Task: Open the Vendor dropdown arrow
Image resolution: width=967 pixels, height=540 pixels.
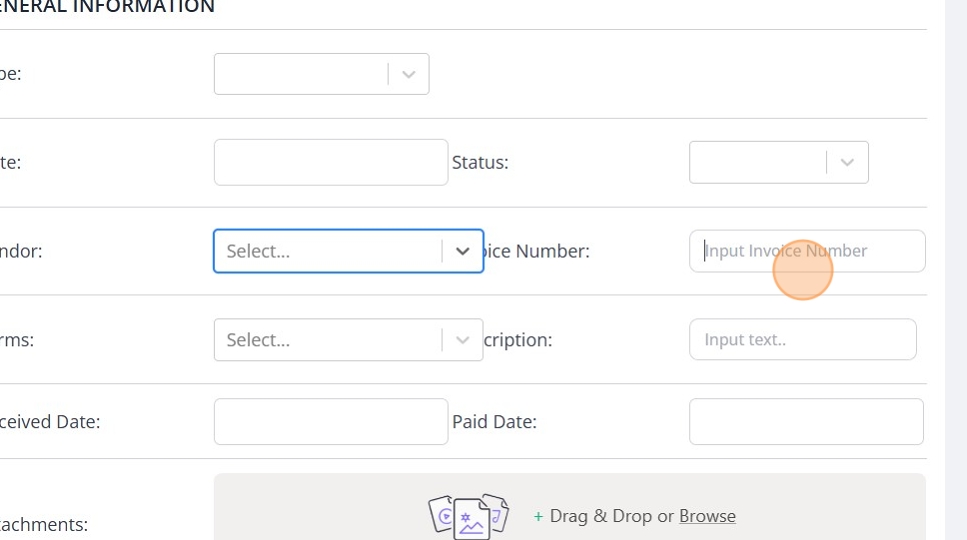Action: click(462, 251)
